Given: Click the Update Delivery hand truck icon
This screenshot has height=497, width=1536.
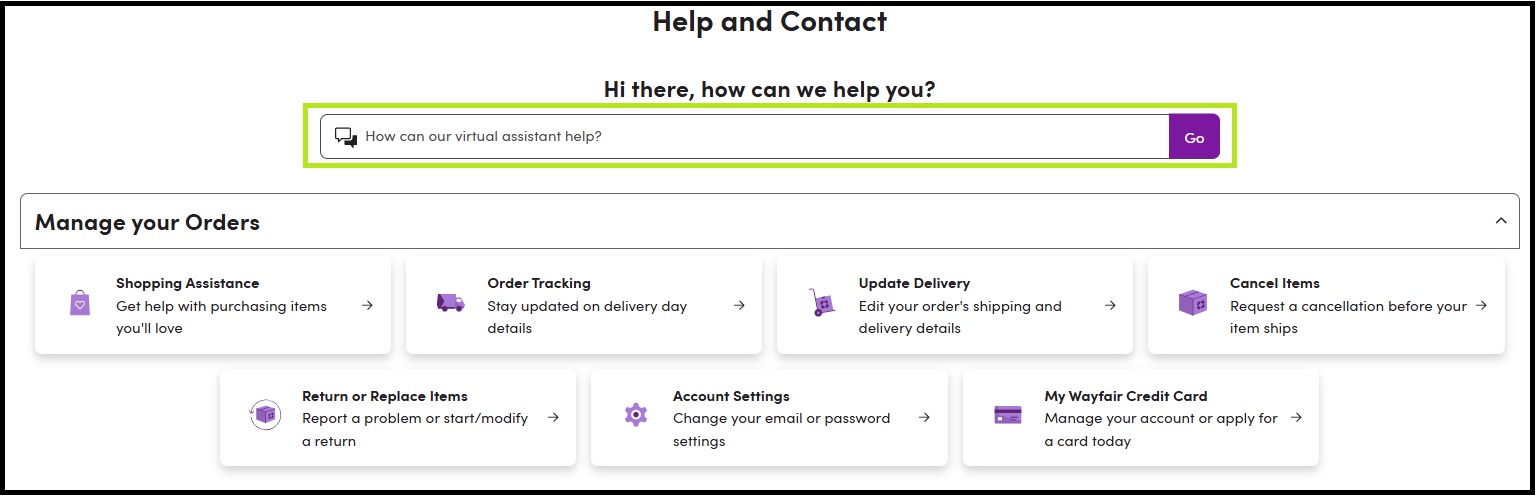Looking at the screenshot, I should point(822,303).
